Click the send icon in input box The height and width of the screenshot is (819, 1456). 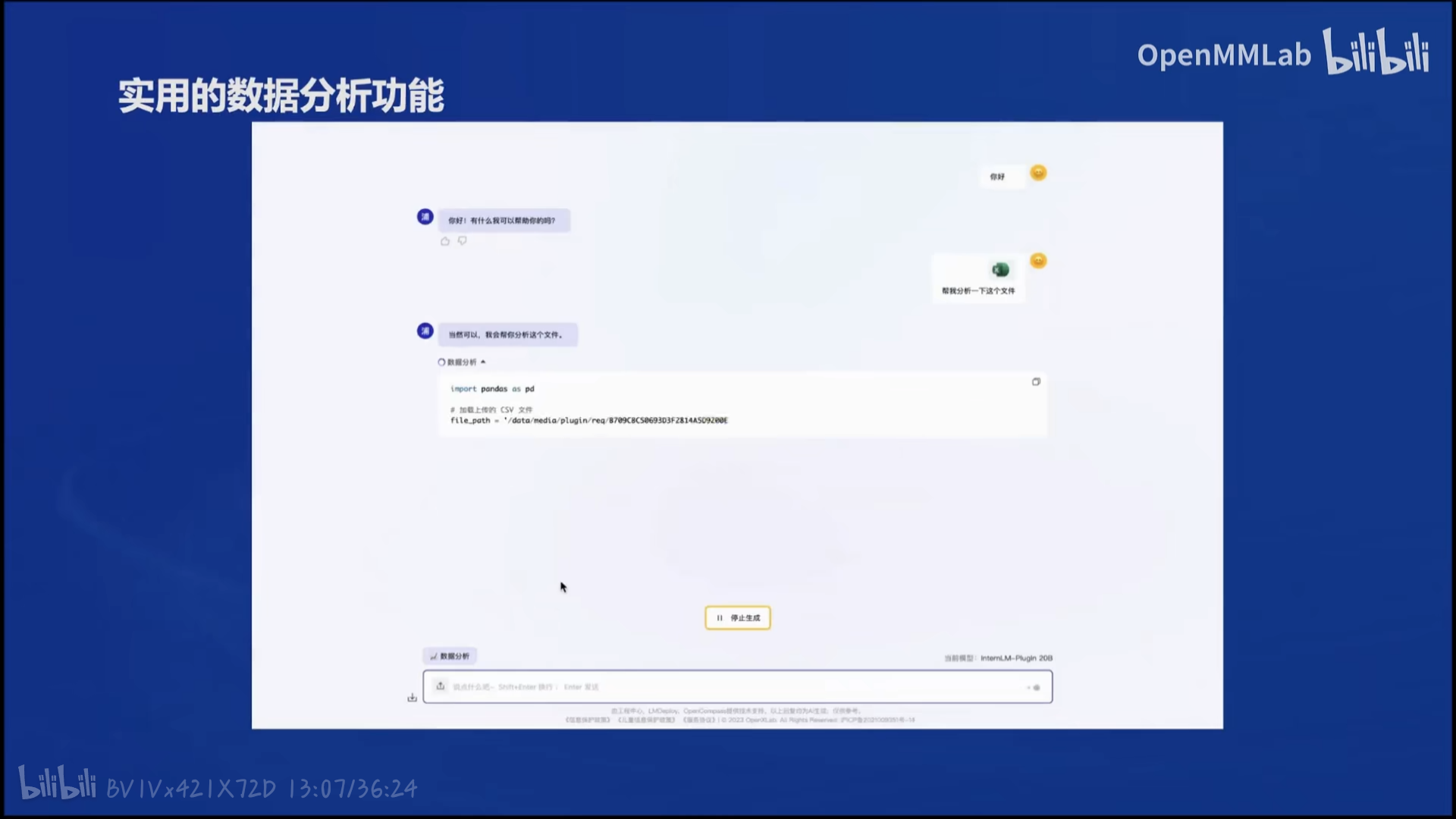click(1036, 687)
